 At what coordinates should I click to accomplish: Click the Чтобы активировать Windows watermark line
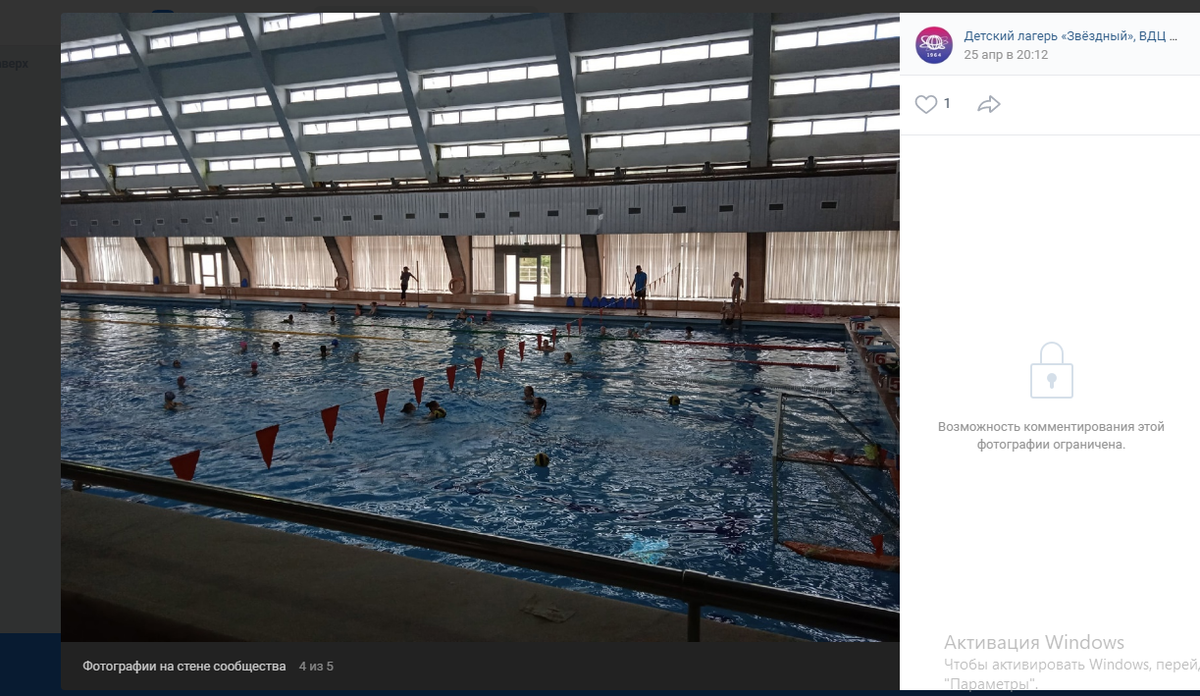[1072, 664]
